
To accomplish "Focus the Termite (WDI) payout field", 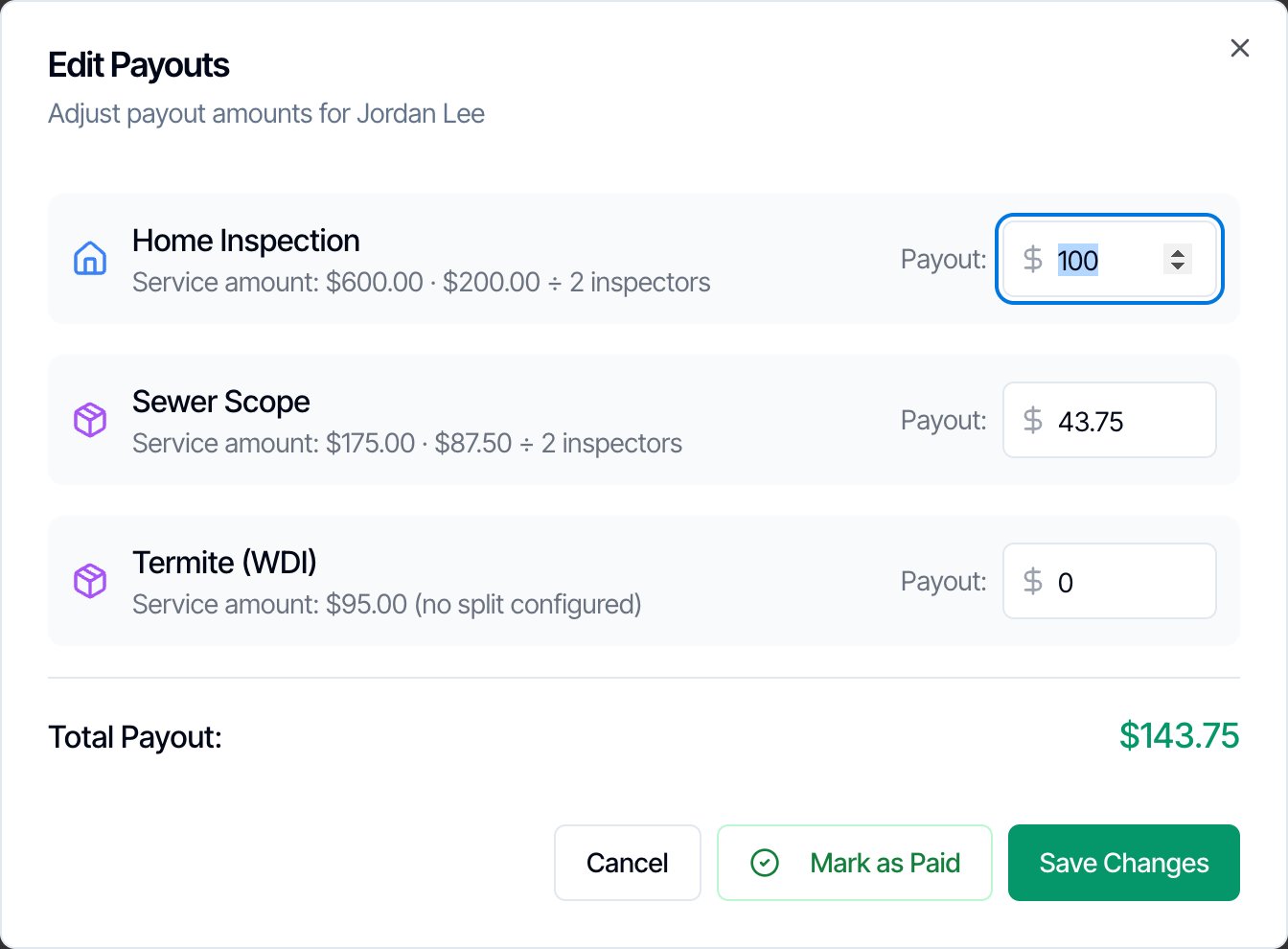I will click(1110, 581).
